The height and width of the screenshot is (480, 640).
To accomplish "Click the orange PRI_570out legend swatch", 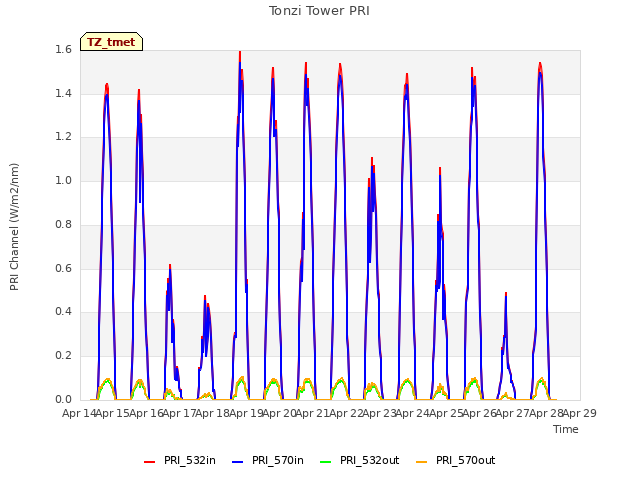I will [x=422, y=462].
